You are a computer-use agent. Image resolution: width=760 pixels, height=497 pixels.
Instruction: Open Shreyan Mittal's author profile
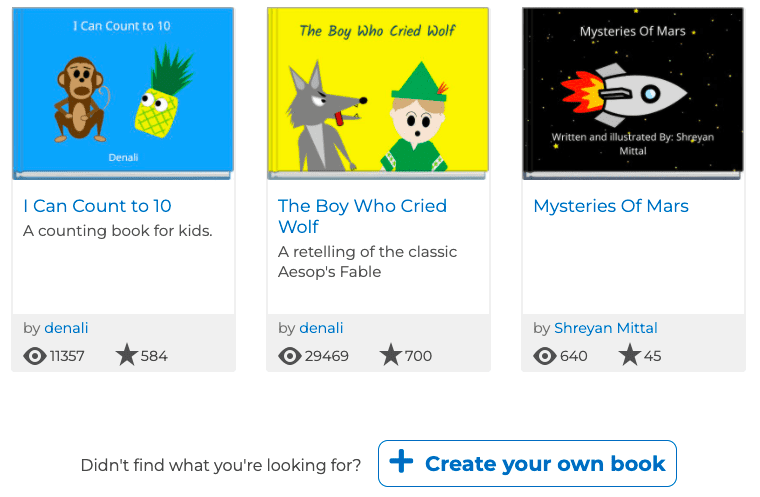[x=606, y=328]
